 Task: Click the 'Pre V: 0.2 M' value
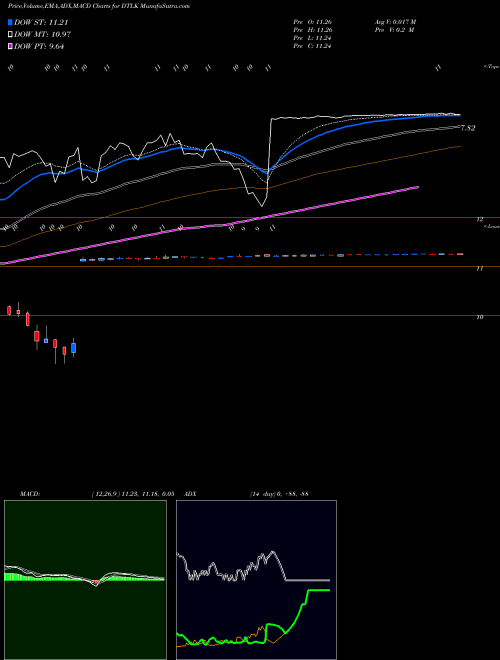[394, 30]
